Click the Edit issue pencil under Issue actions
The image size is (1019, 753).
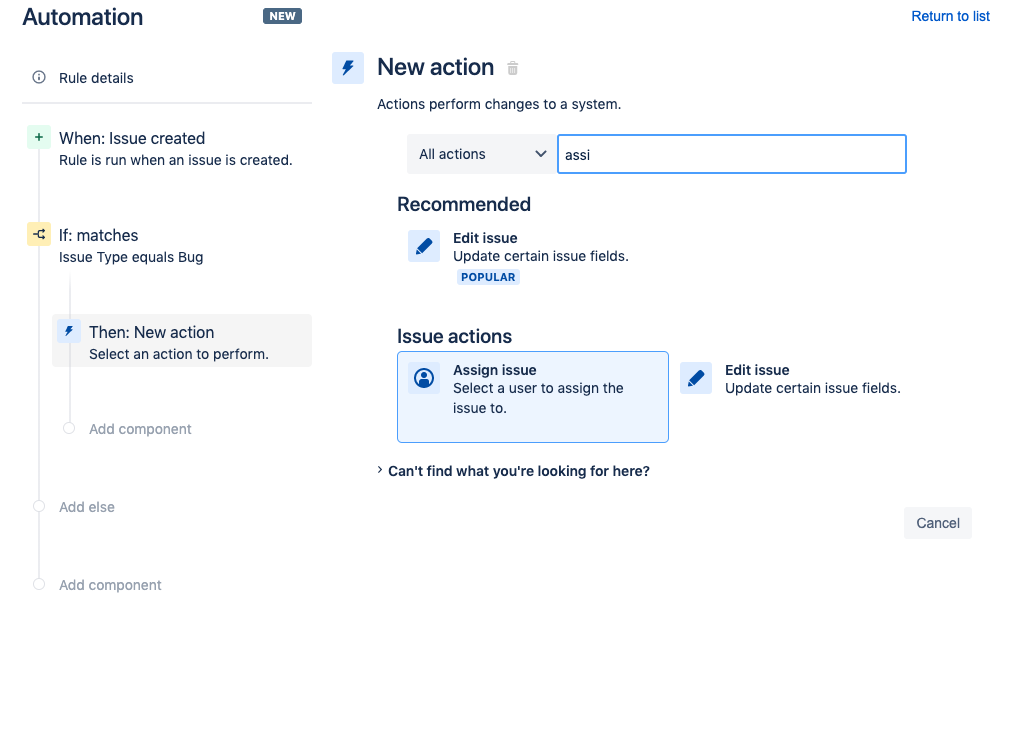coord(695,377)
